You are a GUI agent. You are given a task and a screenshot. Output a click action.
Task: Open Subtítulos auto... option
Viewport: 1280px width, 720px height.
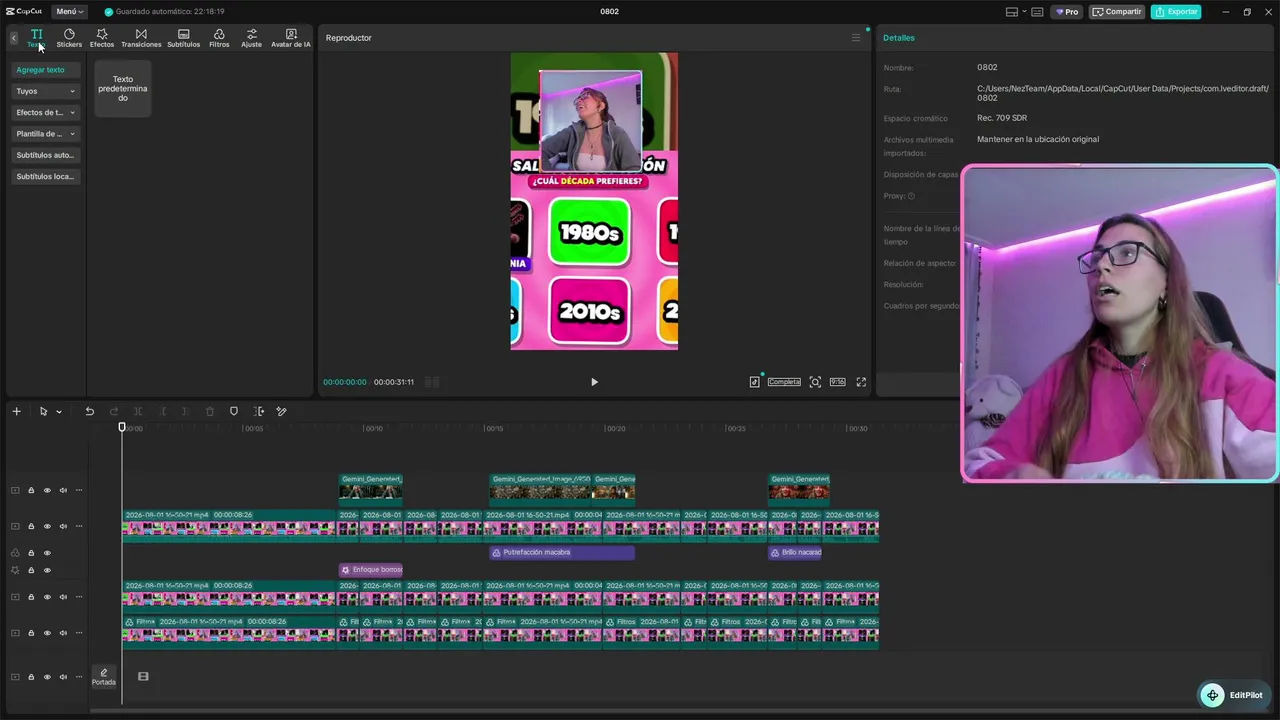pyautogui.click(x=46, y=155)
